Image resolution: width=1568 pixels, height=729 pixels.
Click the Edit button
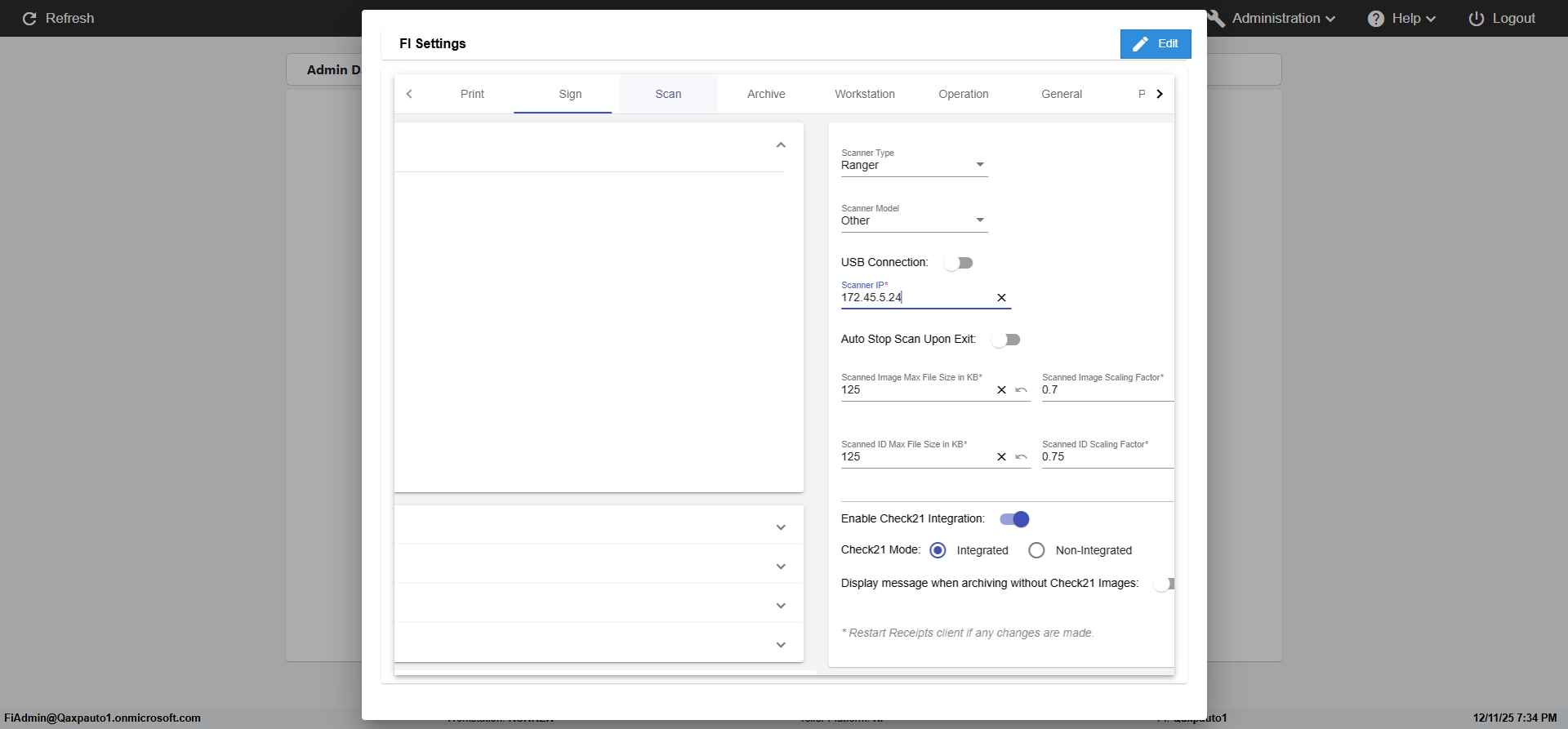click(x=1155, y=44)
